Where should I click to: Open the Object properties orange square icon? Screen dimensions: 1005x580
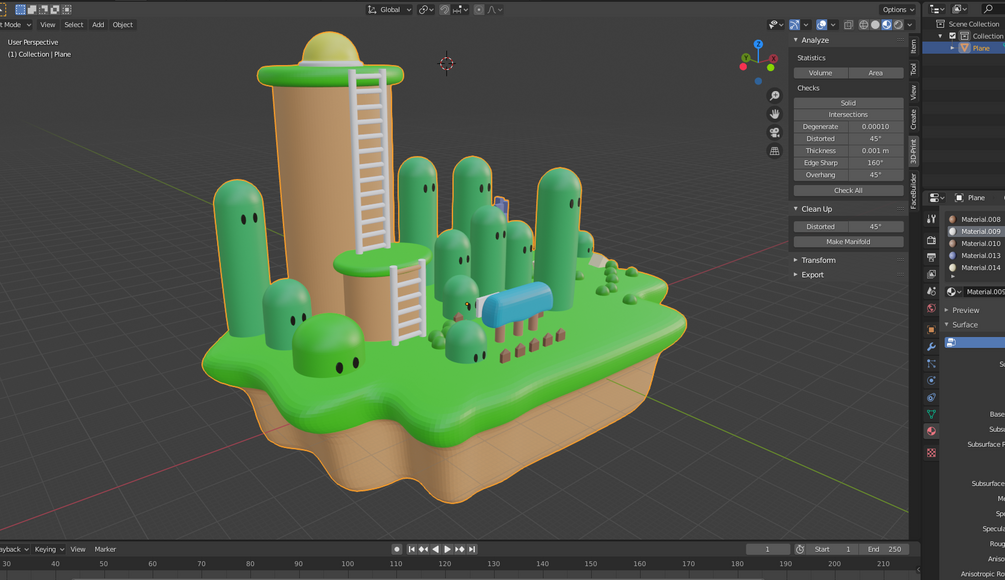click(x=931, y=329)
